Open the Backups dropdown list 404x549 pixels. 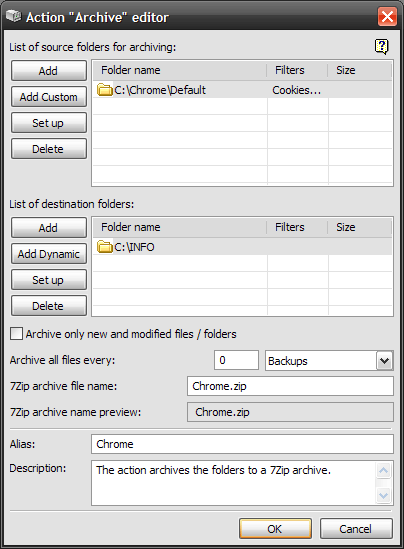coord(385,360)
